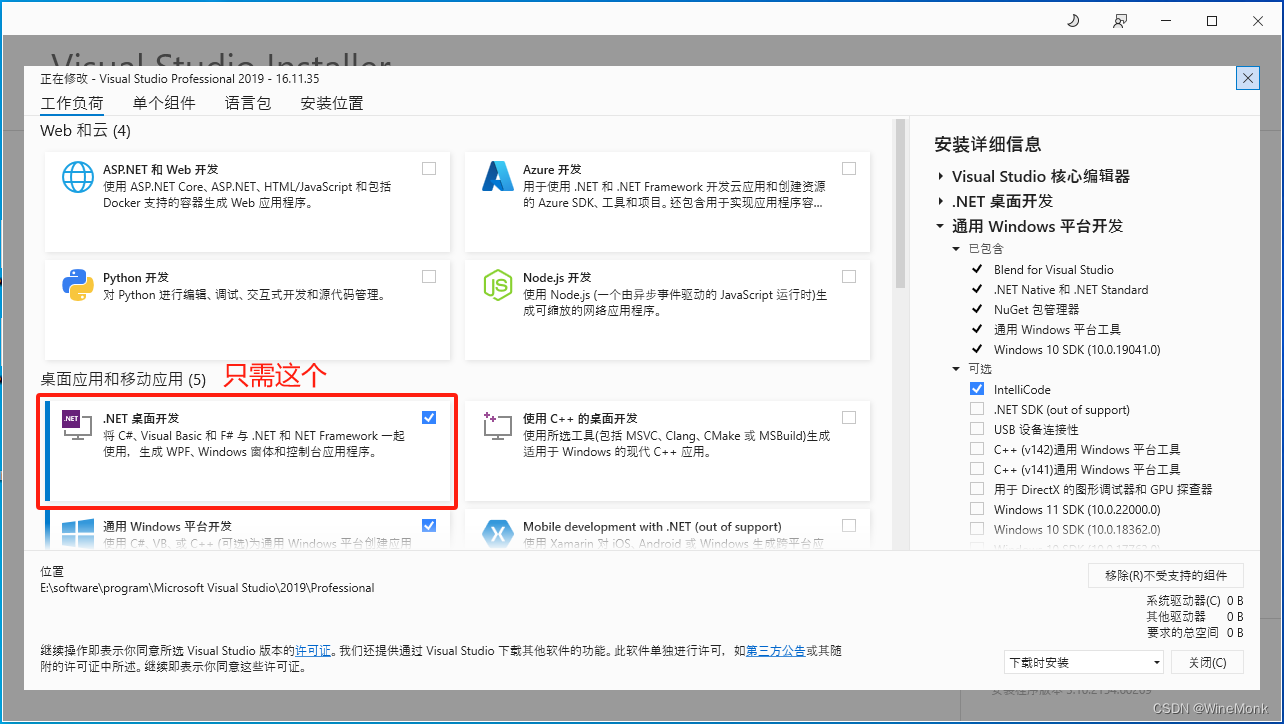Click the Azure development logo icon
The height and width of the screenshot is (724, 1284).
(x=498, y=177)
